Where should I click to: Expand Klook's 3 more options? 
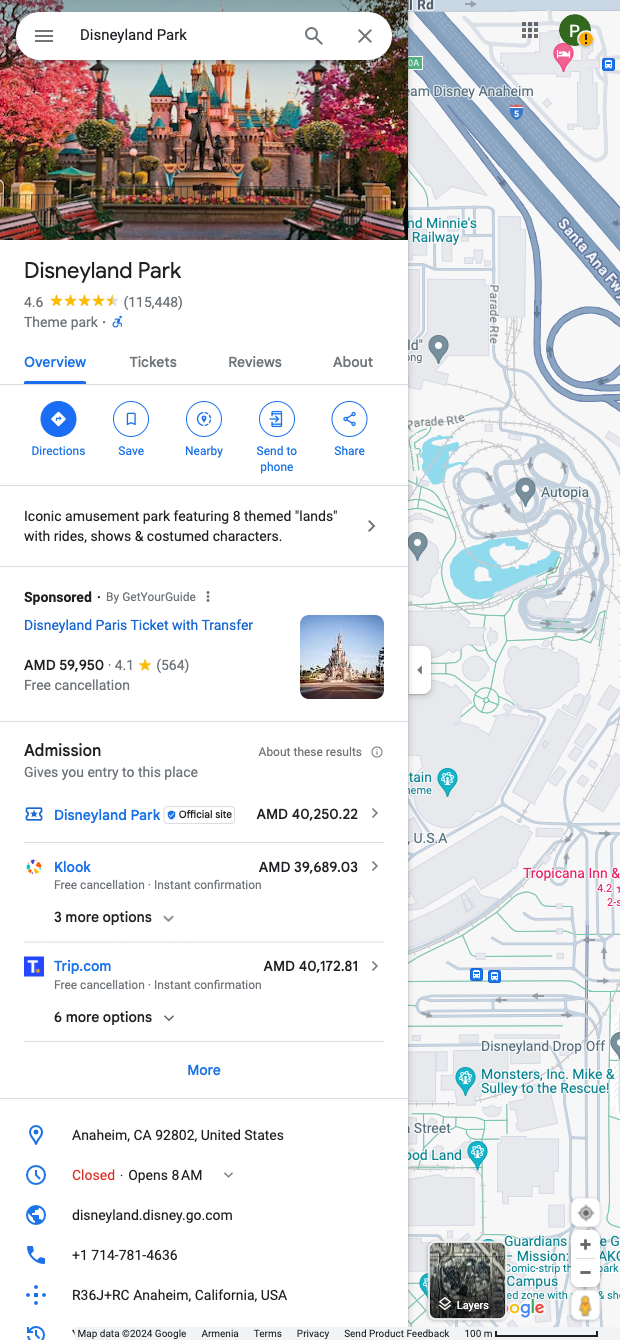(x=114, y=918)
